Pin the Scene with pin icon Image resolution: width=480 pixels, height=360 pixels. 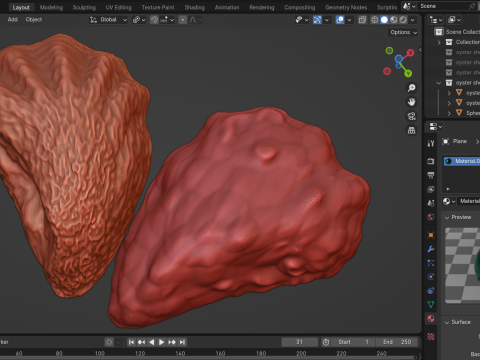coord(472,6)
